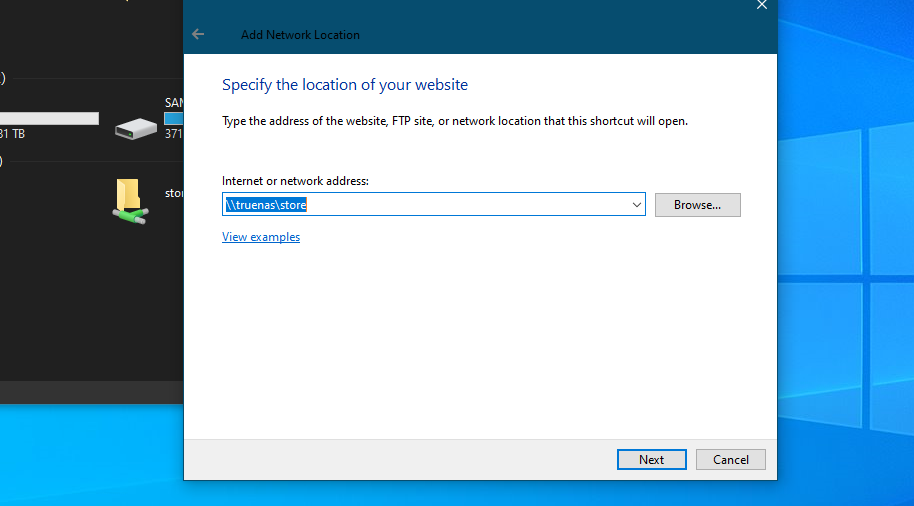Click the blue usage bar under SAM drive
Screen dimensions: 914x506
click(173, 118)
